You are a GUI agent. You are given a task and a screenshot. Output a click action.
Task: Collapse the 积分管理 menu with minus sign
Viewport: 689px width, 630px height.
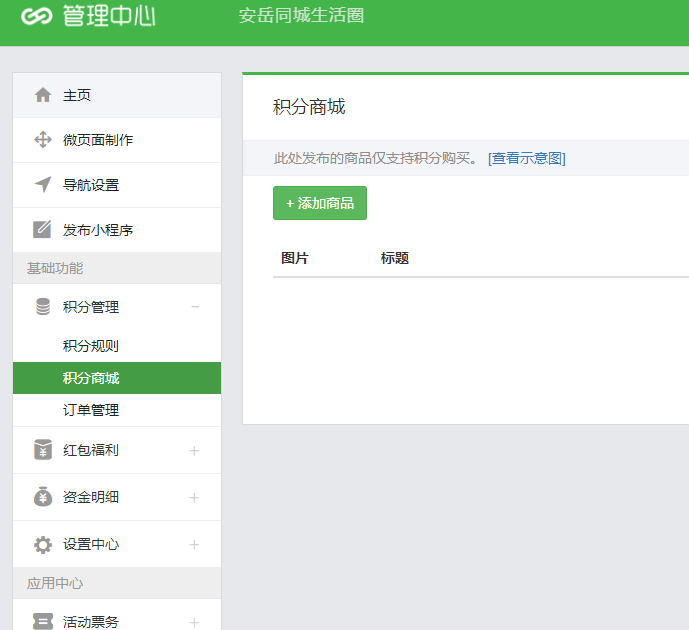click(195, 307)
